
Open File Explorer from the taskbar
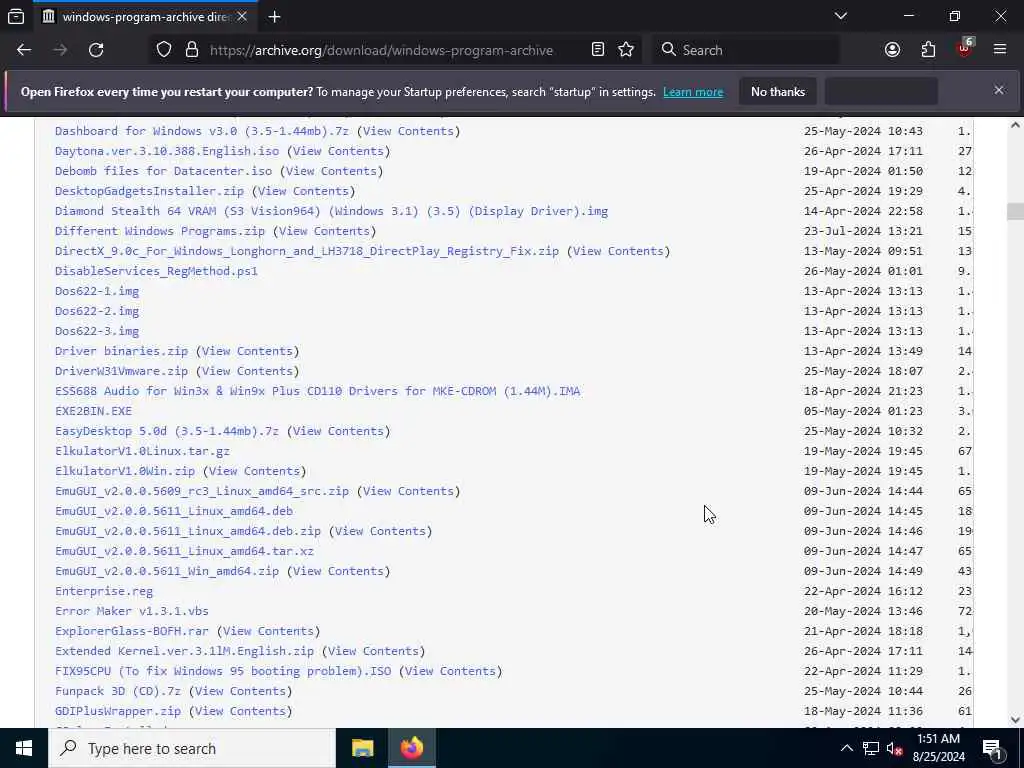362,748
